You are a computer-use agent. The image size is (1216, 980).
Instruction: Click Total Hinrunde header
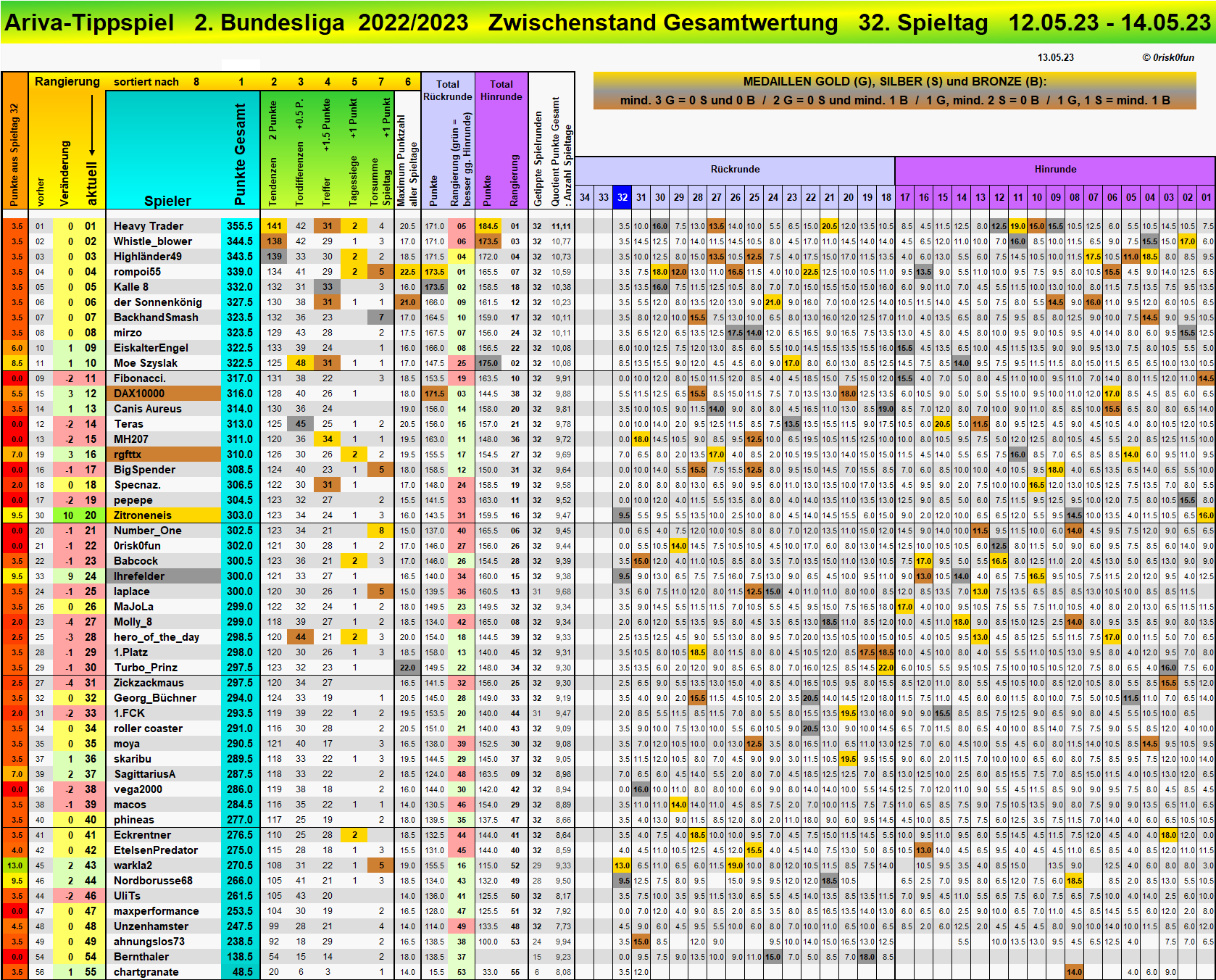coord(501,90)
